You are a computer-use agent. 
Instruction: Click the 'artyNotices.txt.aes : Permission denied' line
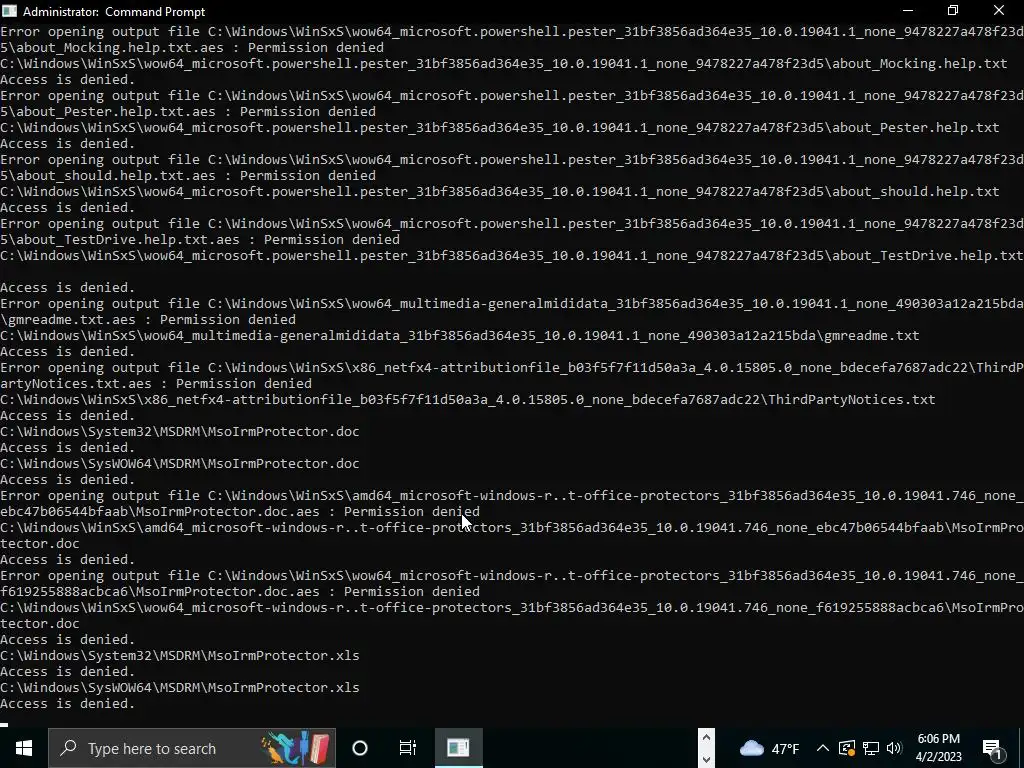pyautogui.click(x=156, y=383)
